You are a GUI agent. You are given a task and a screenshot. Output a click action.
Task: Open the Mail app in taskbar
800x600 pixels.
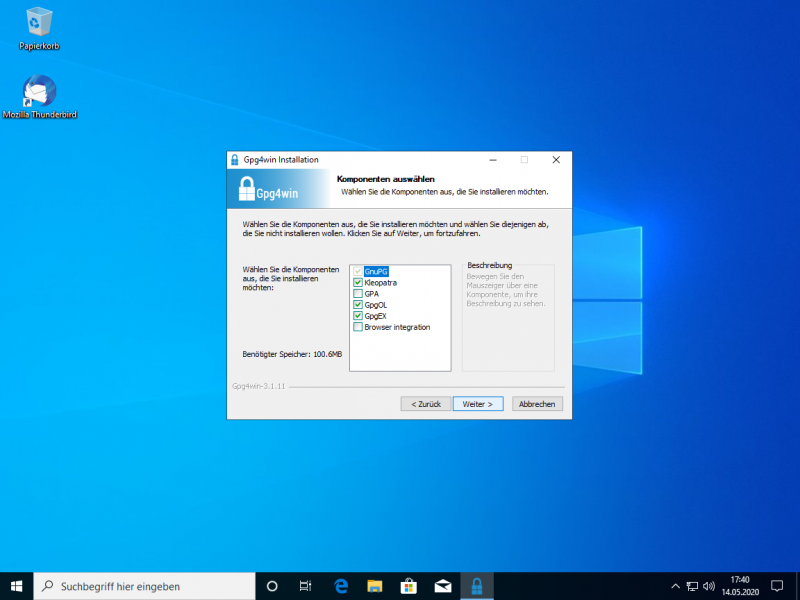coord(442,586)
